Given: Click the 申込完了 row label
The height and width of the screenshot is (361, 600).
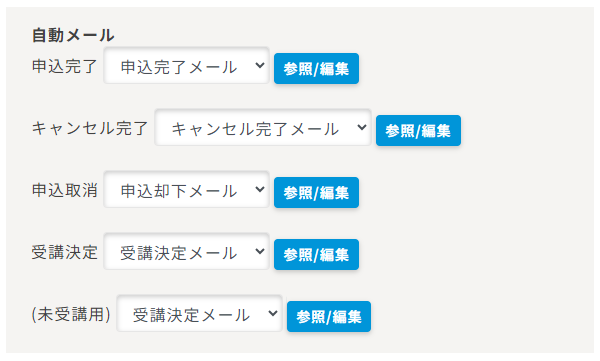Looking at the screenshot, I should [64, 66].
